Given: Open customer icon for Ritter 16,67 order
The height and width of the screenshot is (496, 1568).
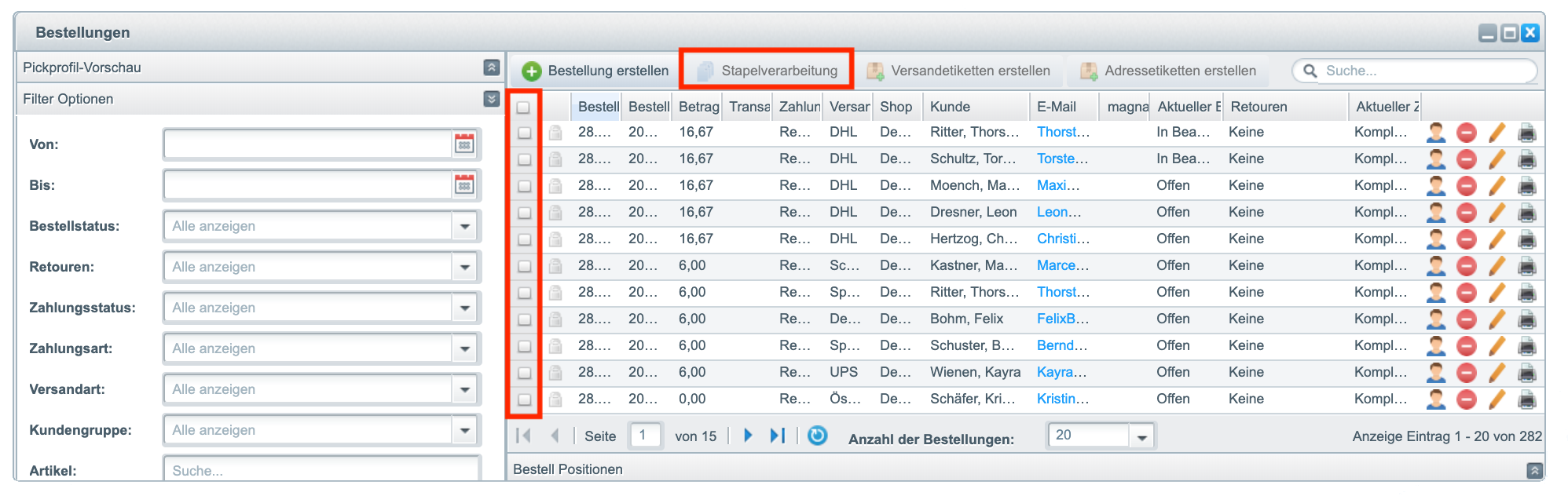Looking at the screenshot, I should tap(1436, 133).
